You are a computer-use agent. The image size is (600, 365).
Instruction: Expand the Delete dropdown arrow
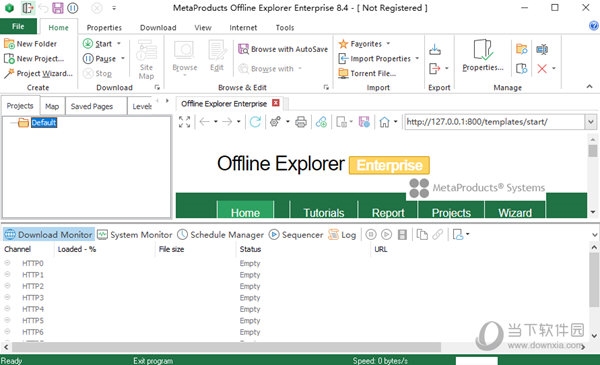(x=554, y=69)
